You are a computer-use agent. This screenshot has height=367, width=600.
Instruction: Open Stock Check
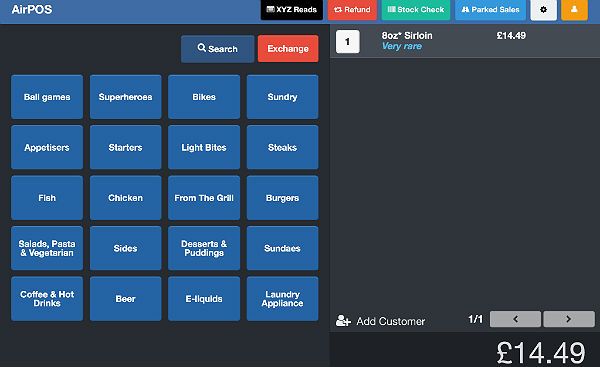(x=416, y=10)
